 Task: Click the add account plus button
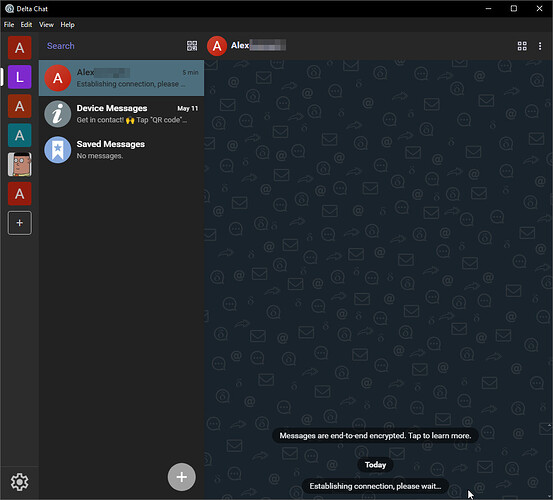click(x=20, y=223)
